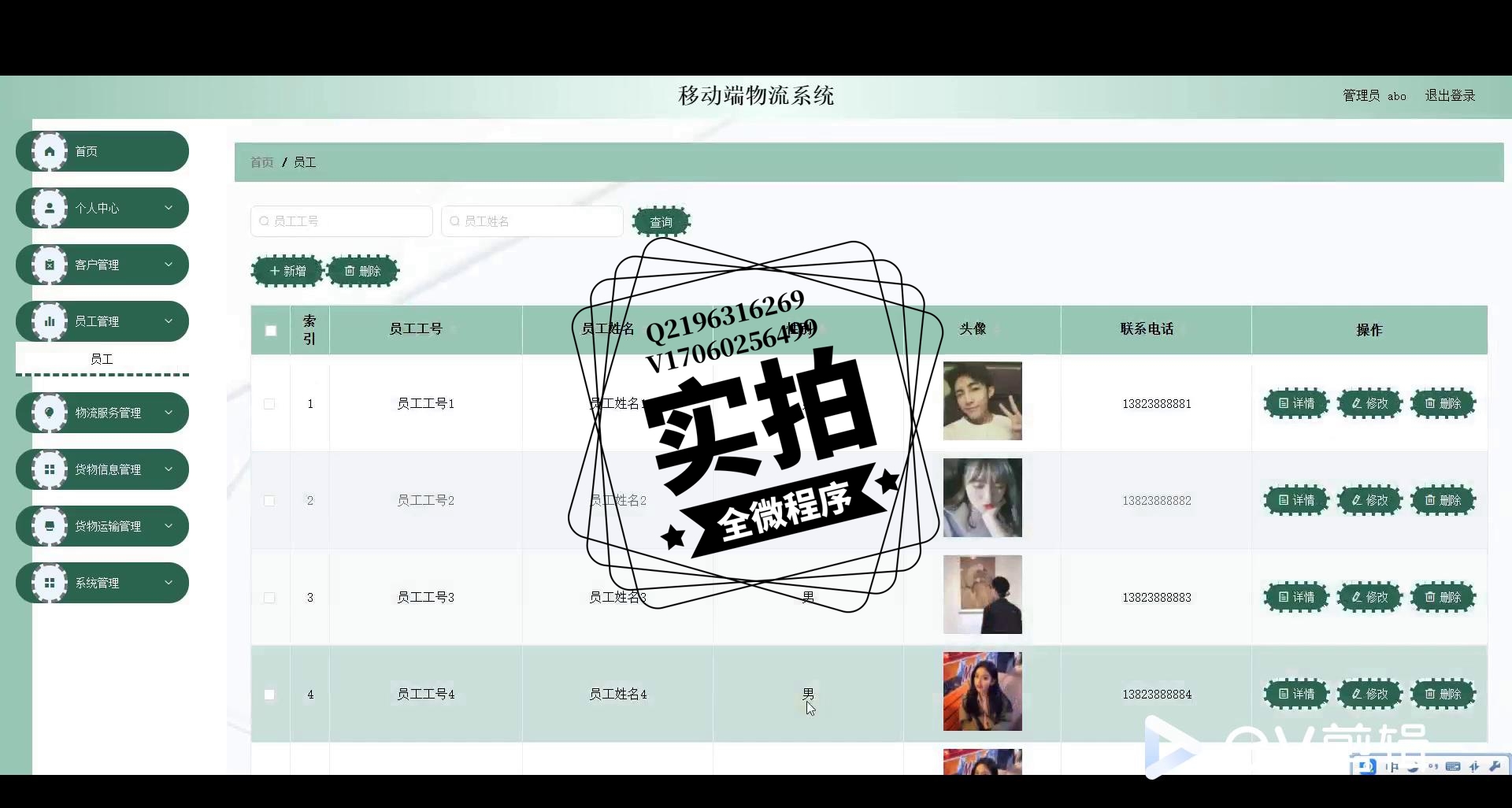Screen dimensions: 1512x808
Task: Click avatar thumbnail of employee 4
Action: pyautogui.click(x=983, y=691)
